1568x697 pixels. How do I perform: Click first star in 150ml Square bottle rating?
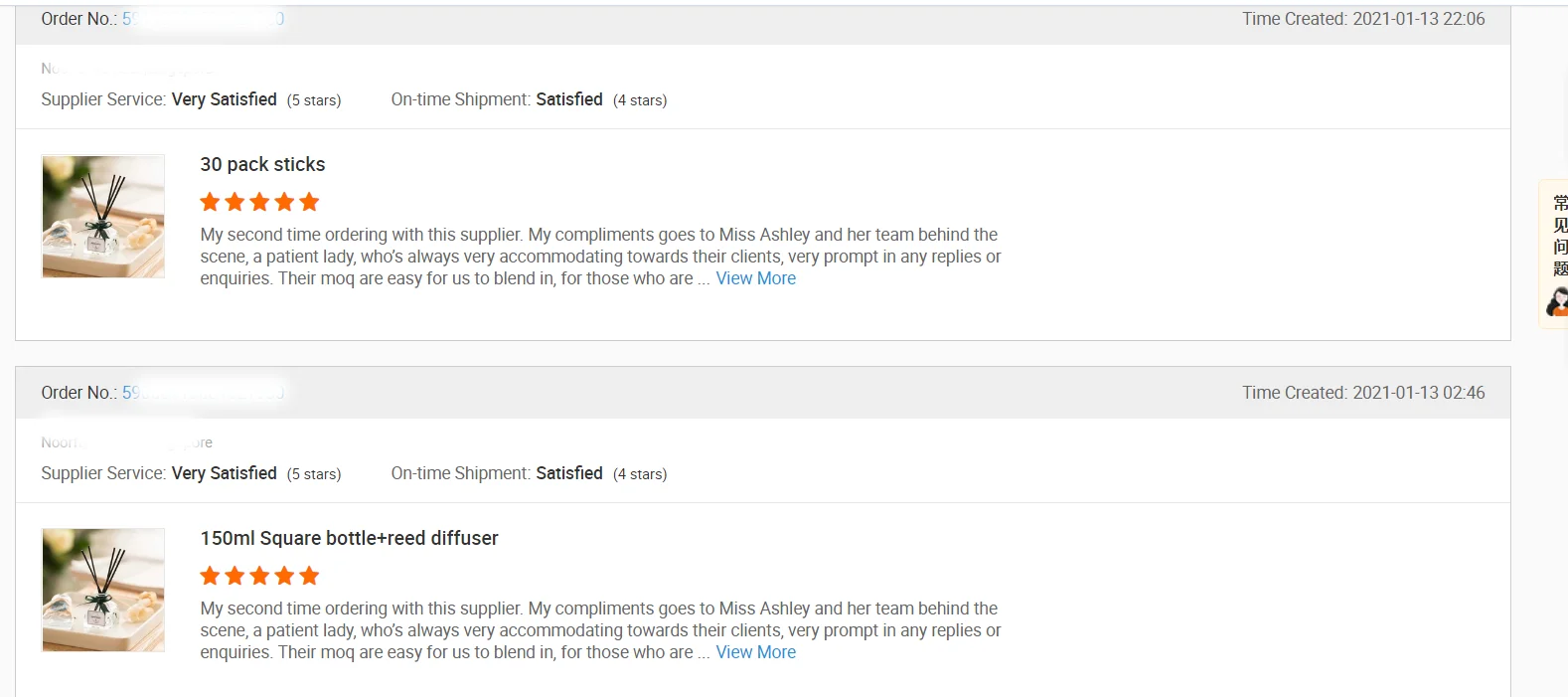[210, 576]
